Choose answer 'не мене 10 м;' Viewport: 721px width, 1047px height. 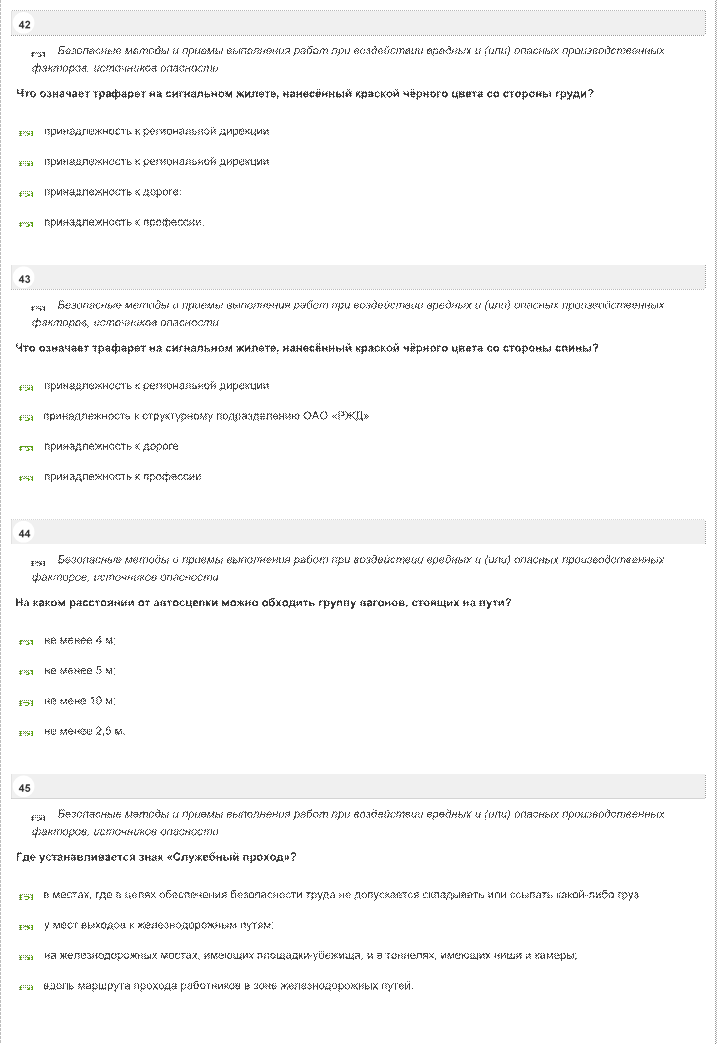pyautogui.click(x=80, y=701)
